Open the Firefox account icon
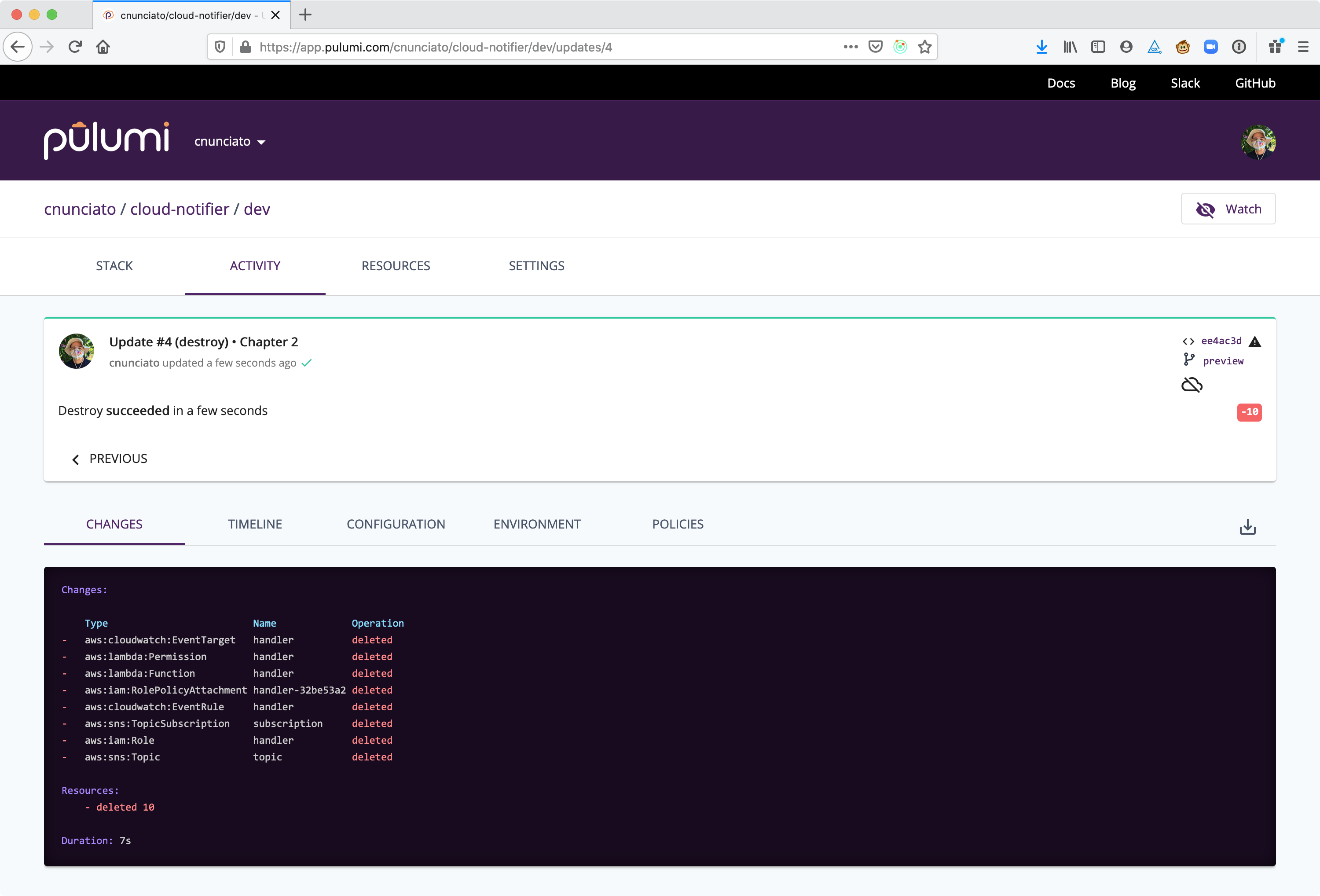The width and height of the screenshot is (1320, 896). [x=1126, y=47]
